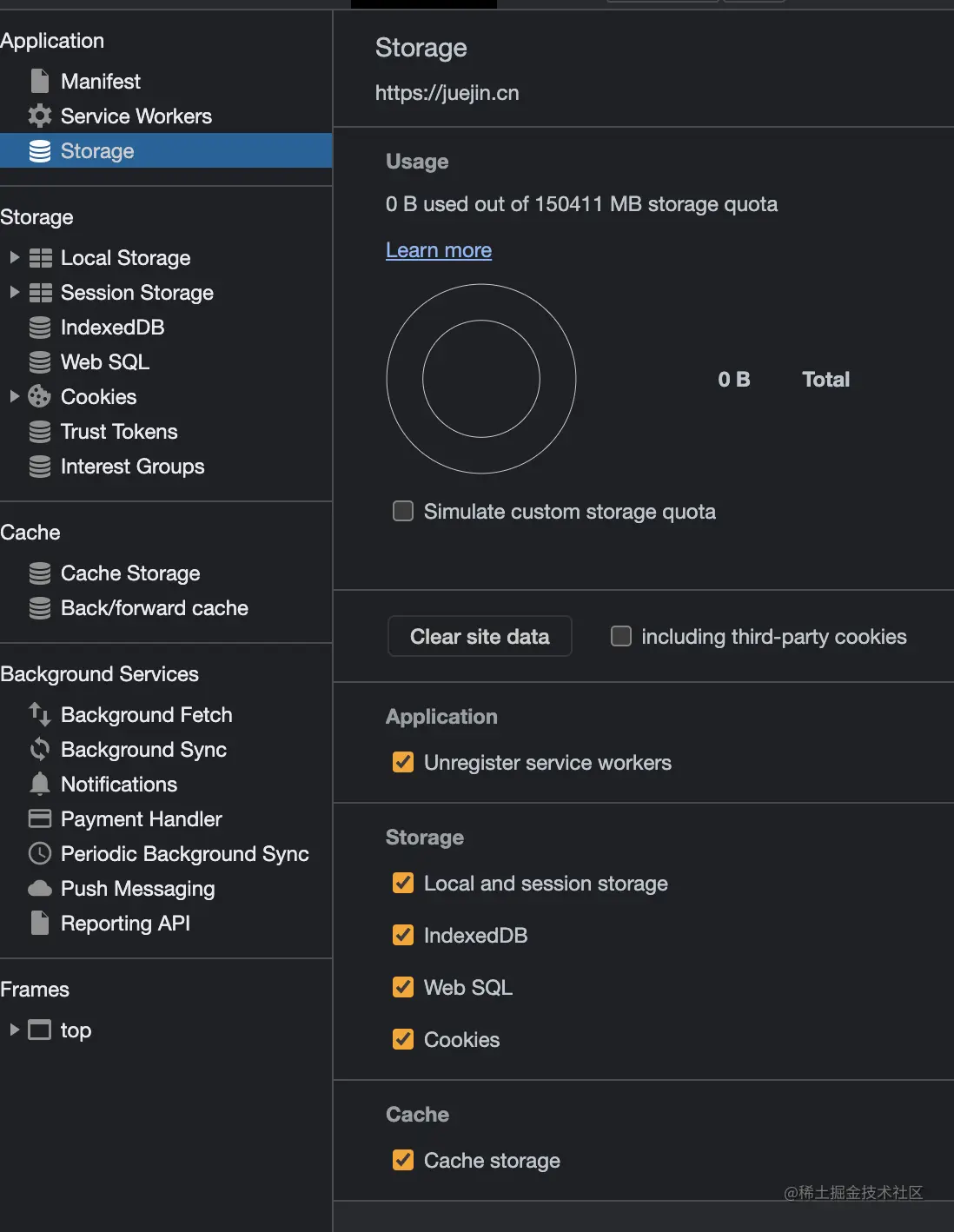Uncheck the Cache storage checkbox
954x1232 pixels.
coord(403,1161)
